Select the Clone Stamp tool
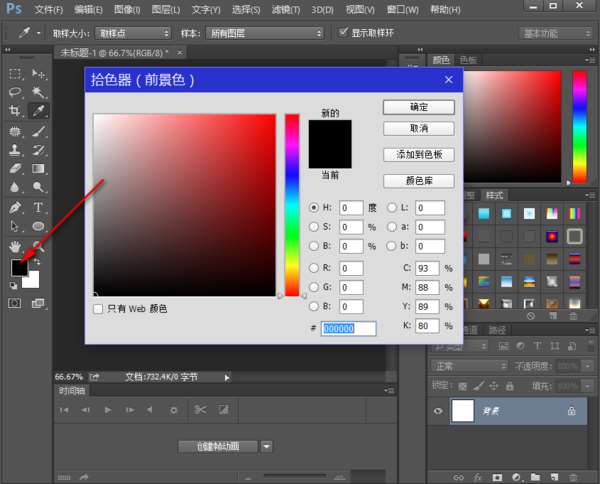This screenshot has width=600, height=484. tap(15, 150)
